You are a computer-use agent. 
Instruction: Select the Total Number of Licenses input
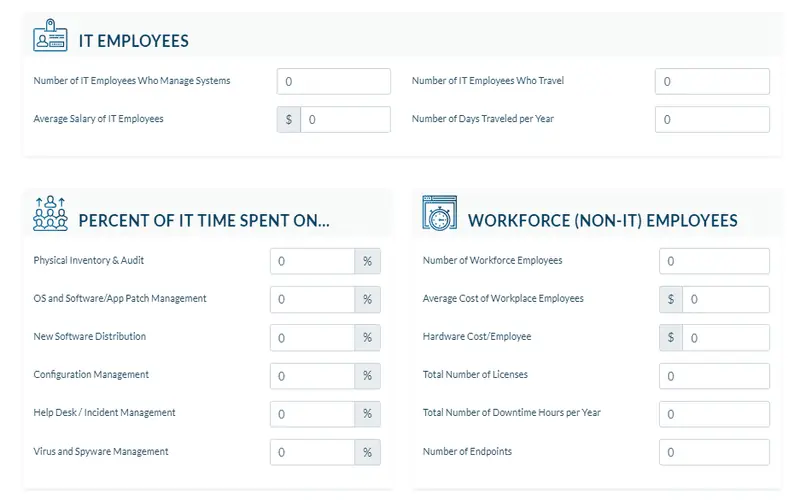714,376
